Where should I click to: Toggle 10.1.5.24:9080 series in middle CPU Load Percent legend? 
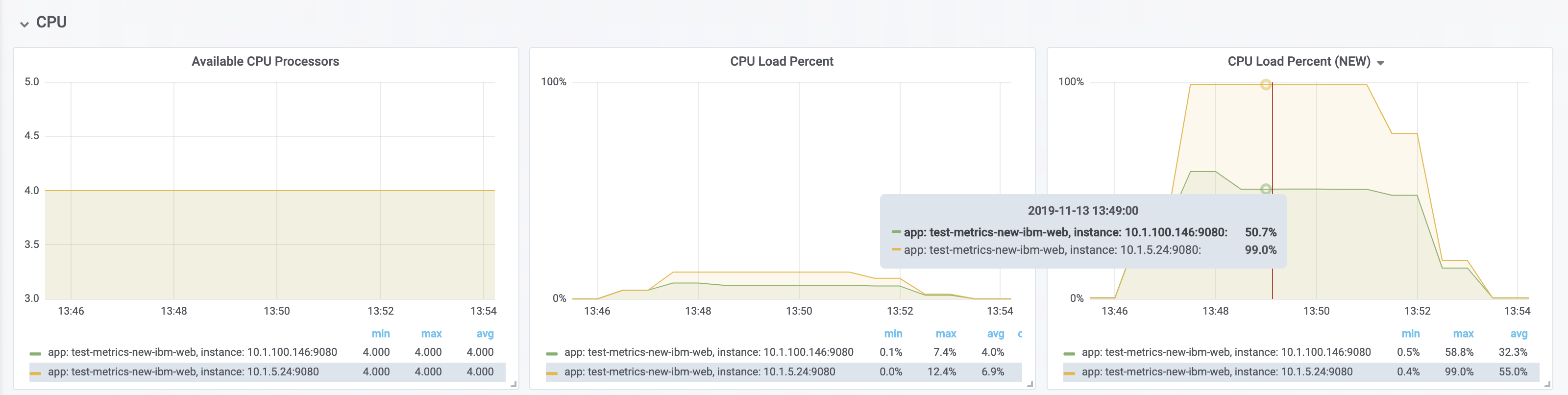coord(699,372)
